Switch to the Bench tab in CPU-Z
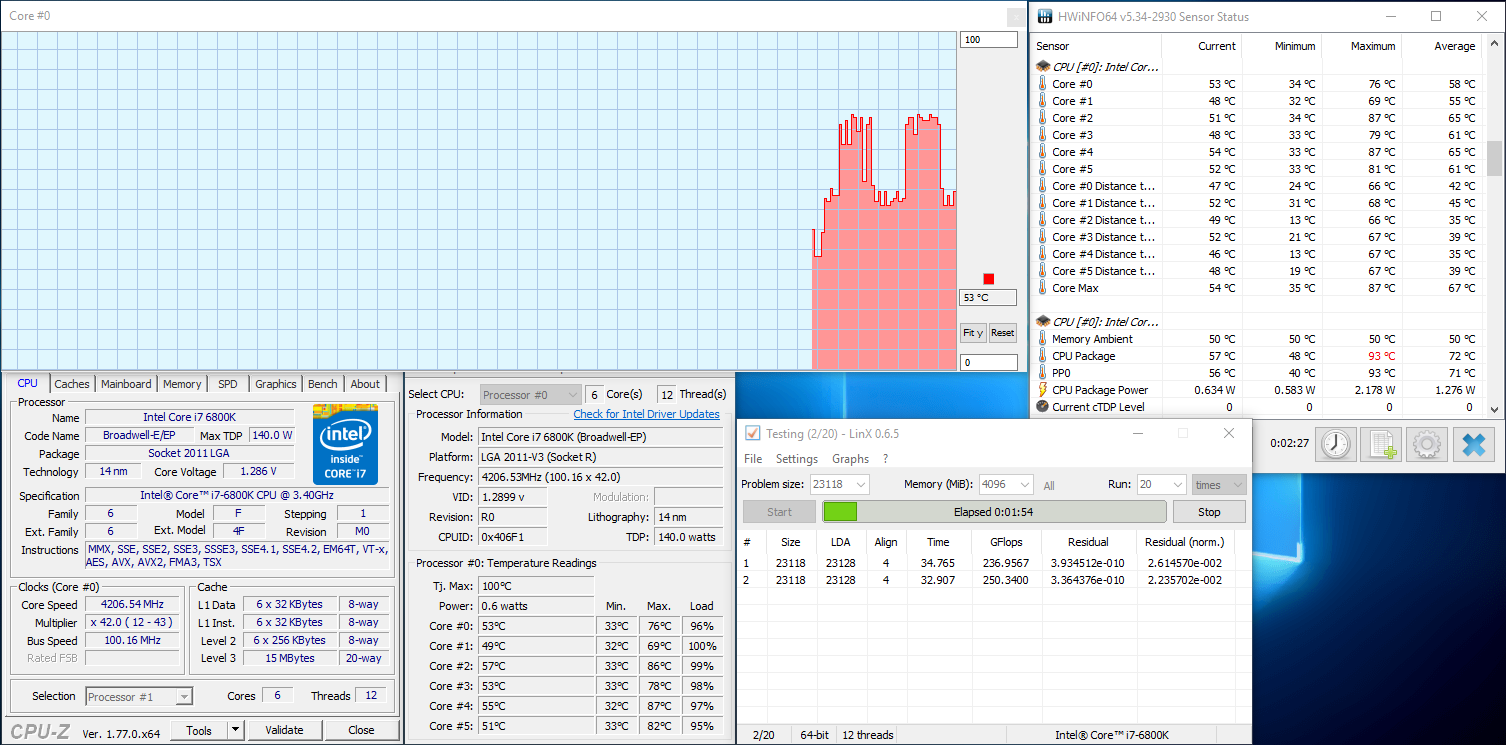The height and width of the screenshot is (745, 1506). (323, 384)
